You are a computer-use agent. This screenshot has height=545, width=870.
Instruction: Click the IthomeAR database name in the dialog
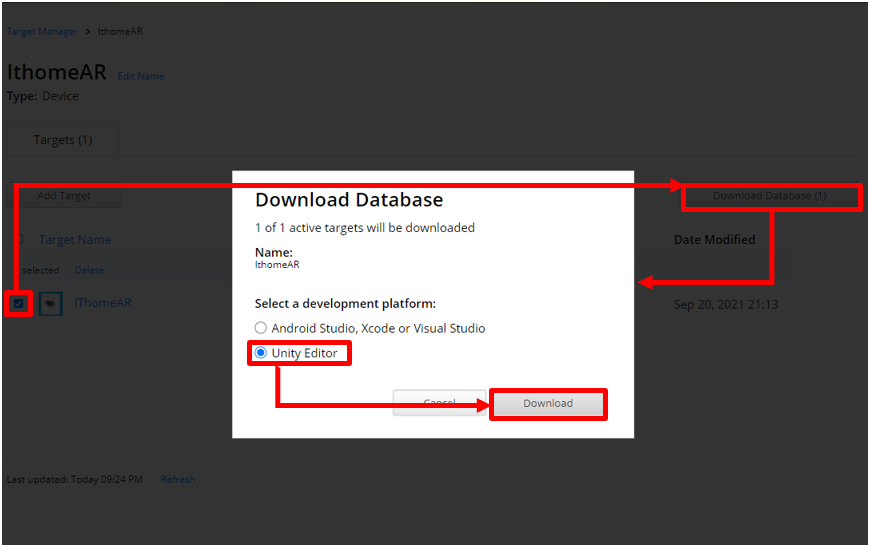click(277, 265)
